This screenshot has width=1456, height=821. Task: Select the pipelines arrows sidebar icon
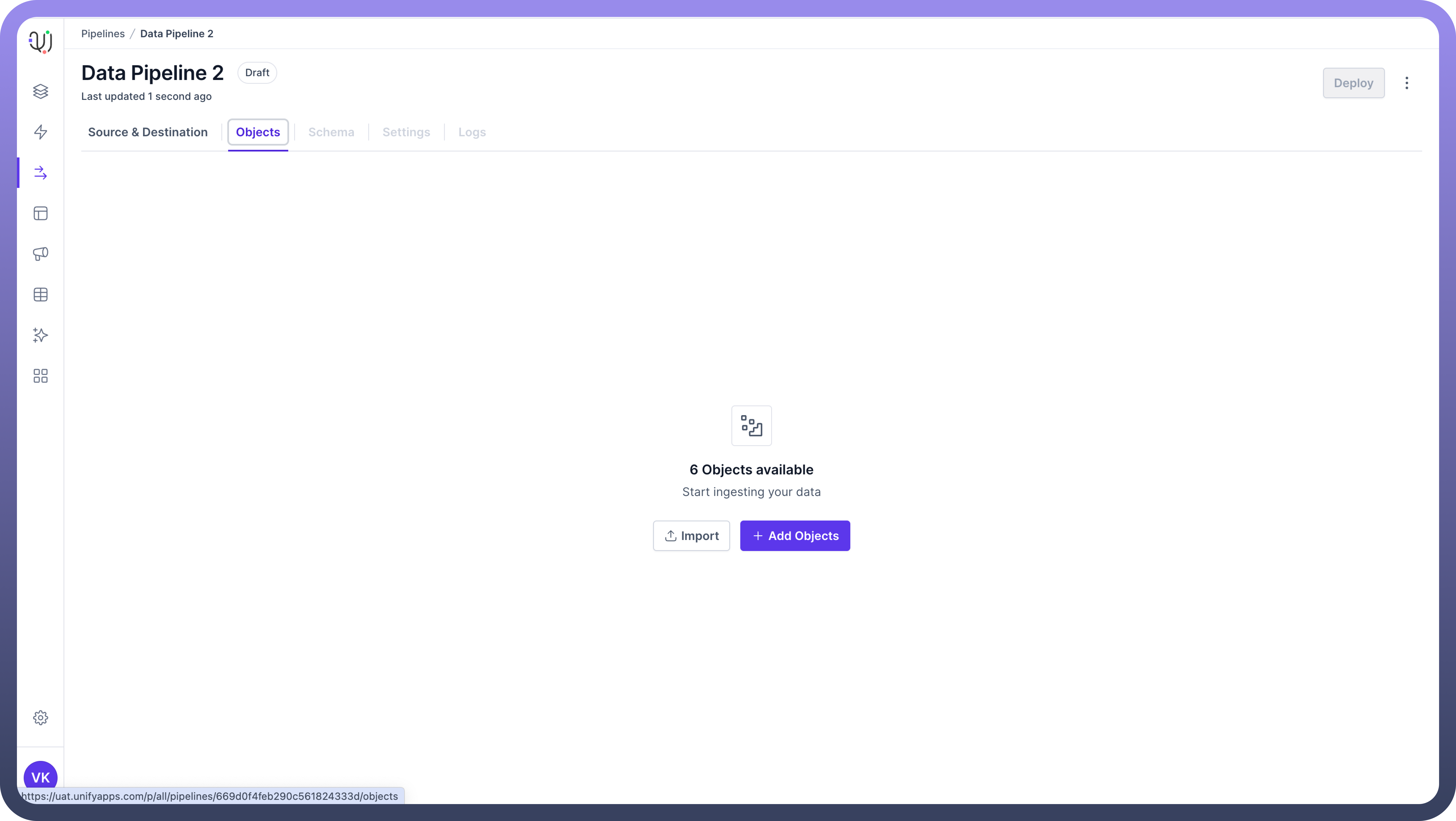click(40, 173)
